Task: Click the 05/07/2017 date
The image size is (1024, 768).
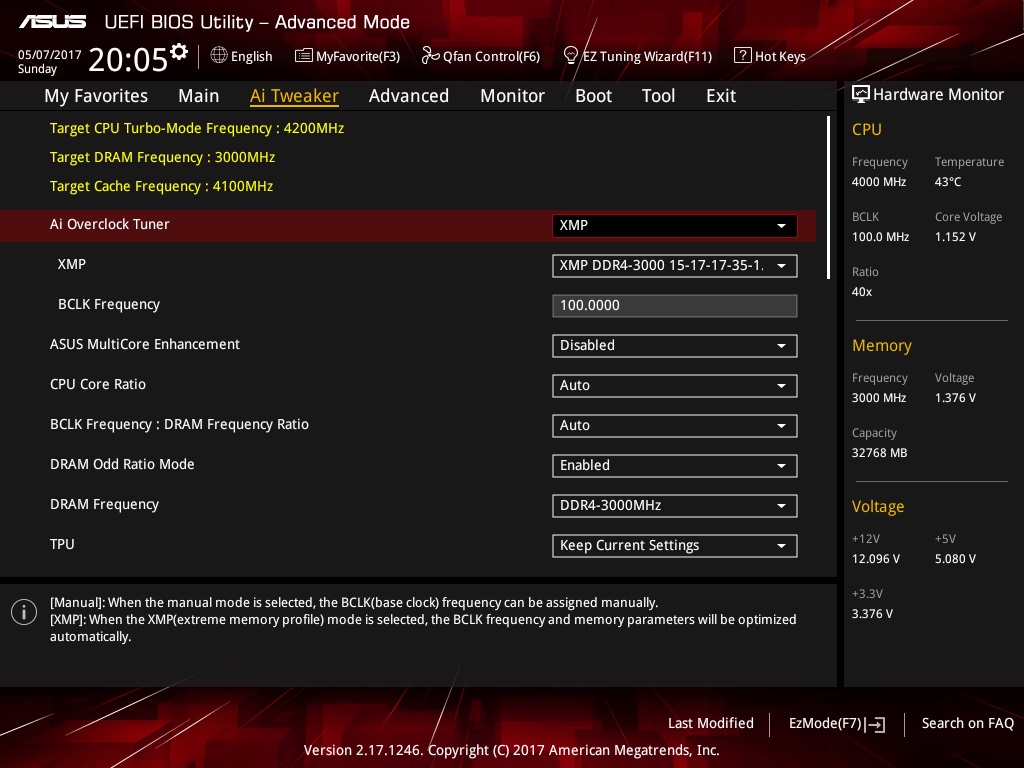Action: coord(50,55)
